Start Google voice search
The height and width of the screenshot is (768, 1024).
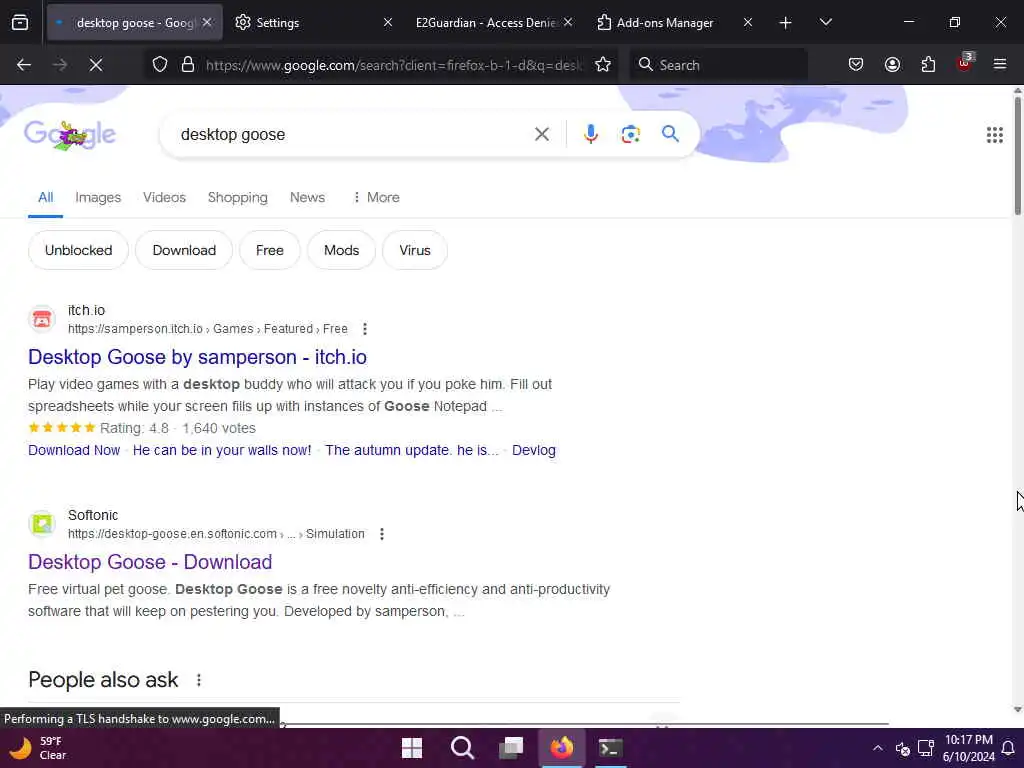point(590,135)
